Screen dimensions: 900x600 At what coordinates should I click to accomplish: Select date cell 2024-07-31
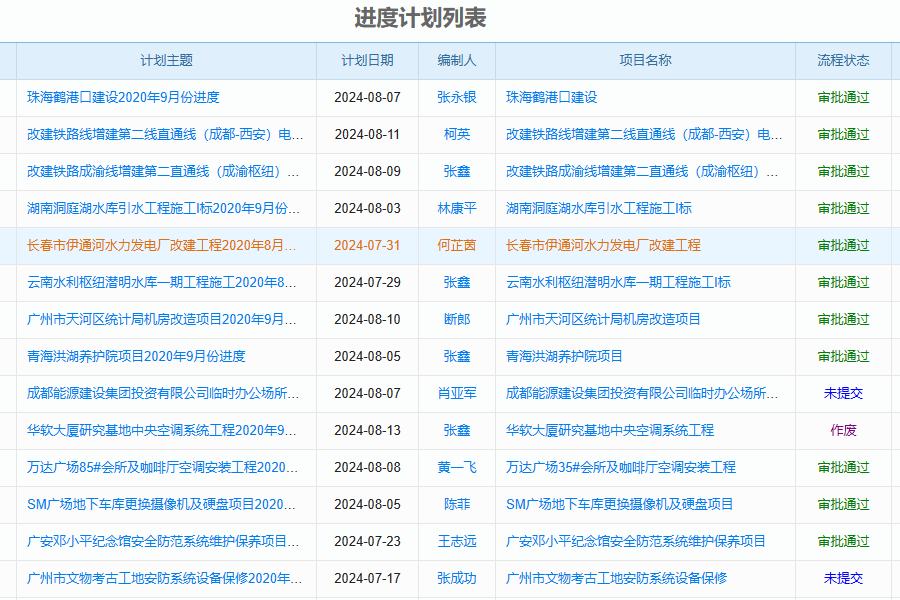click(367, 245)
